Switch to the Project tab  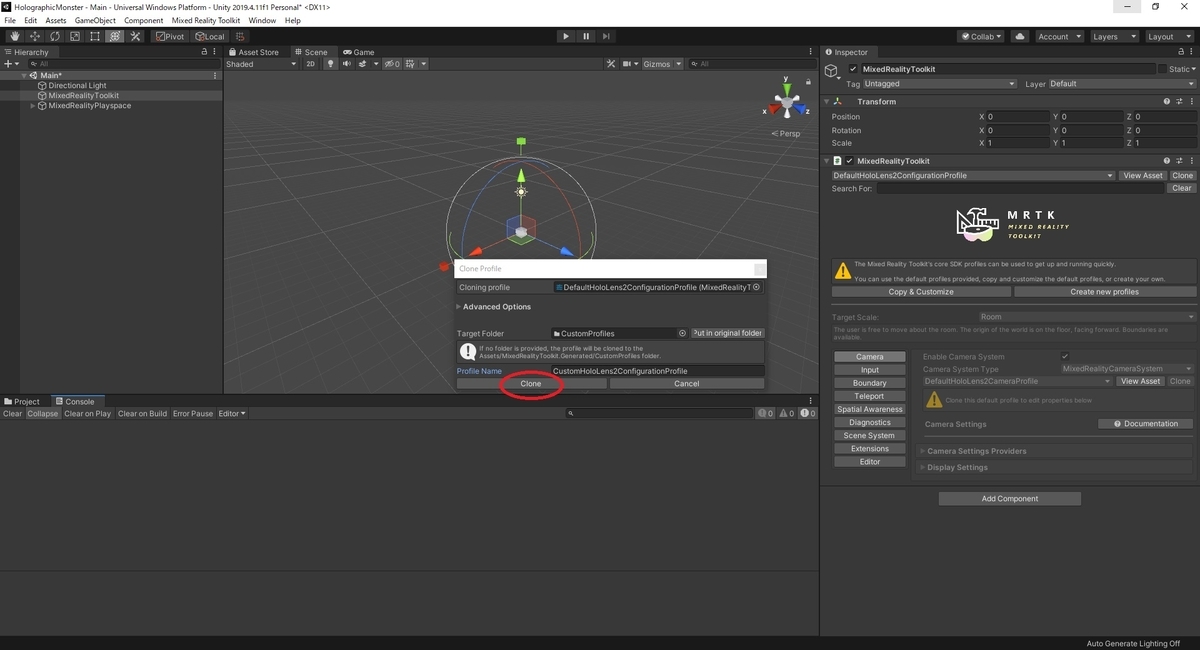tap(22, 401)
